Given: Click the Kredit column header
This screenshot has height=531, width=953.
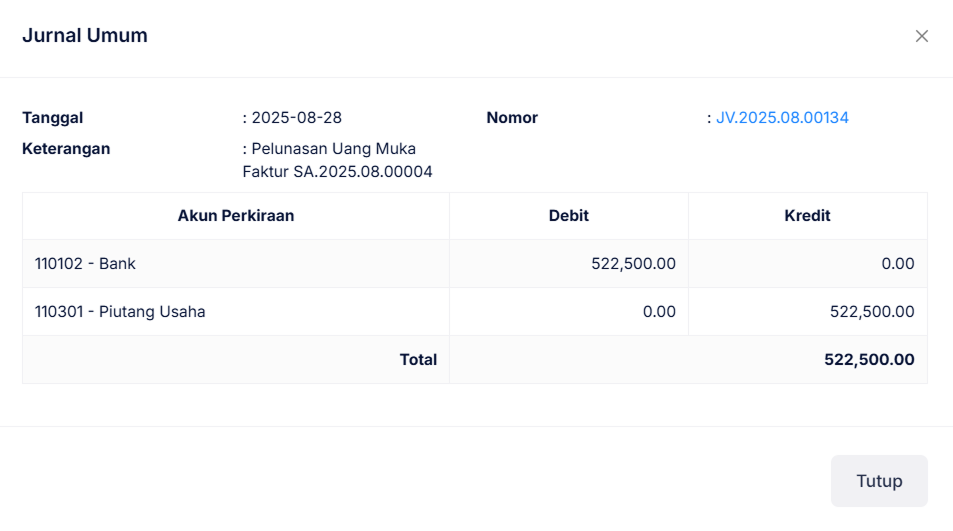Looking at the screenshot, I should [807, 216].
